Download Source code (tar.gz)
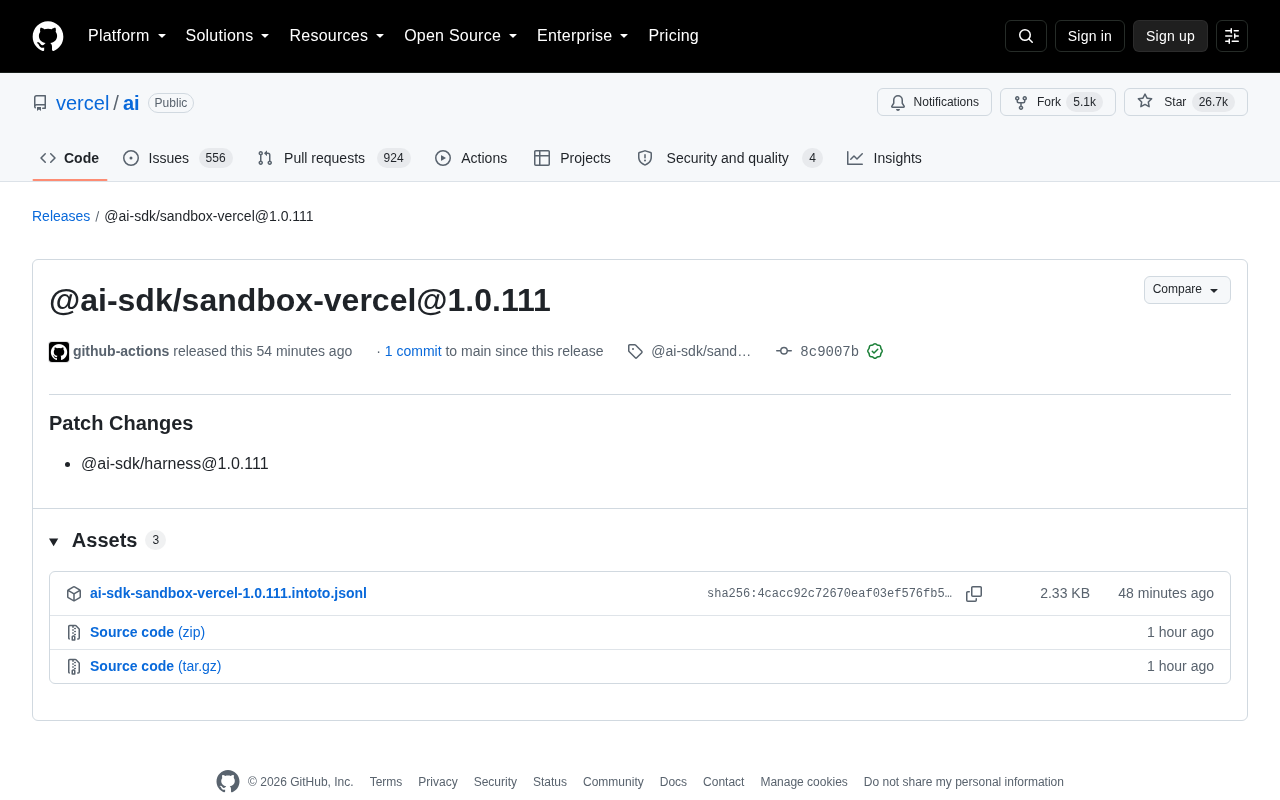The width and height of the screenshot is (1280, 800). coord(155,666)
